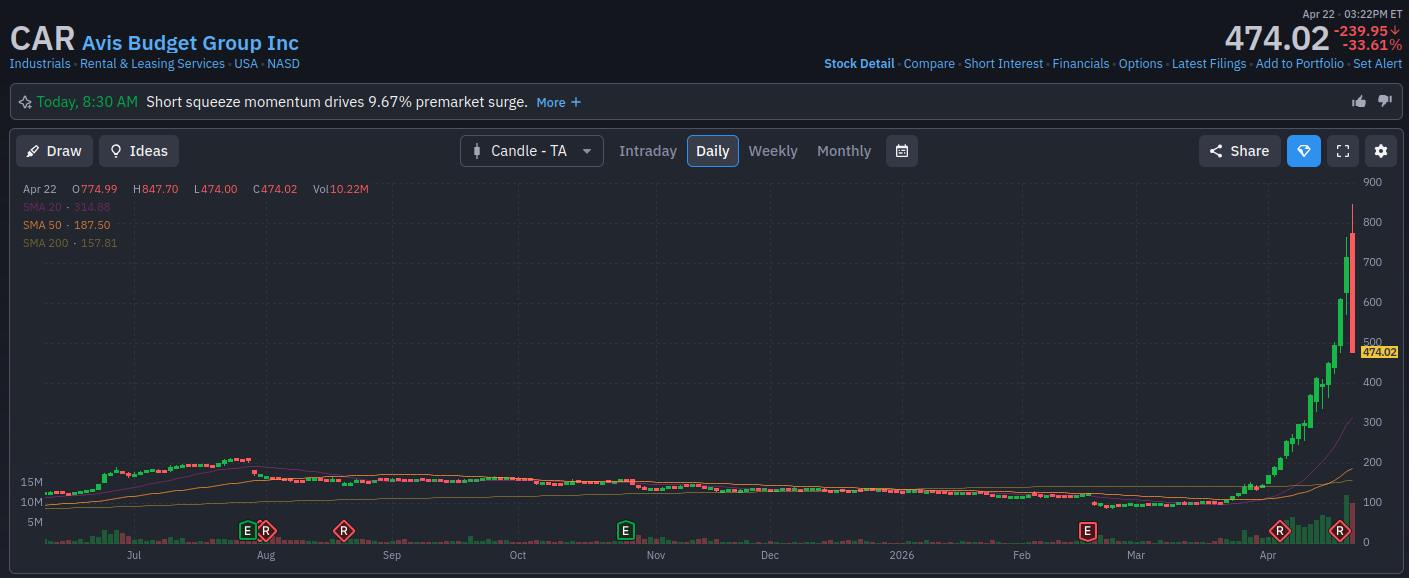Give thumbs down to the news summary

[x=1385, y=101]
